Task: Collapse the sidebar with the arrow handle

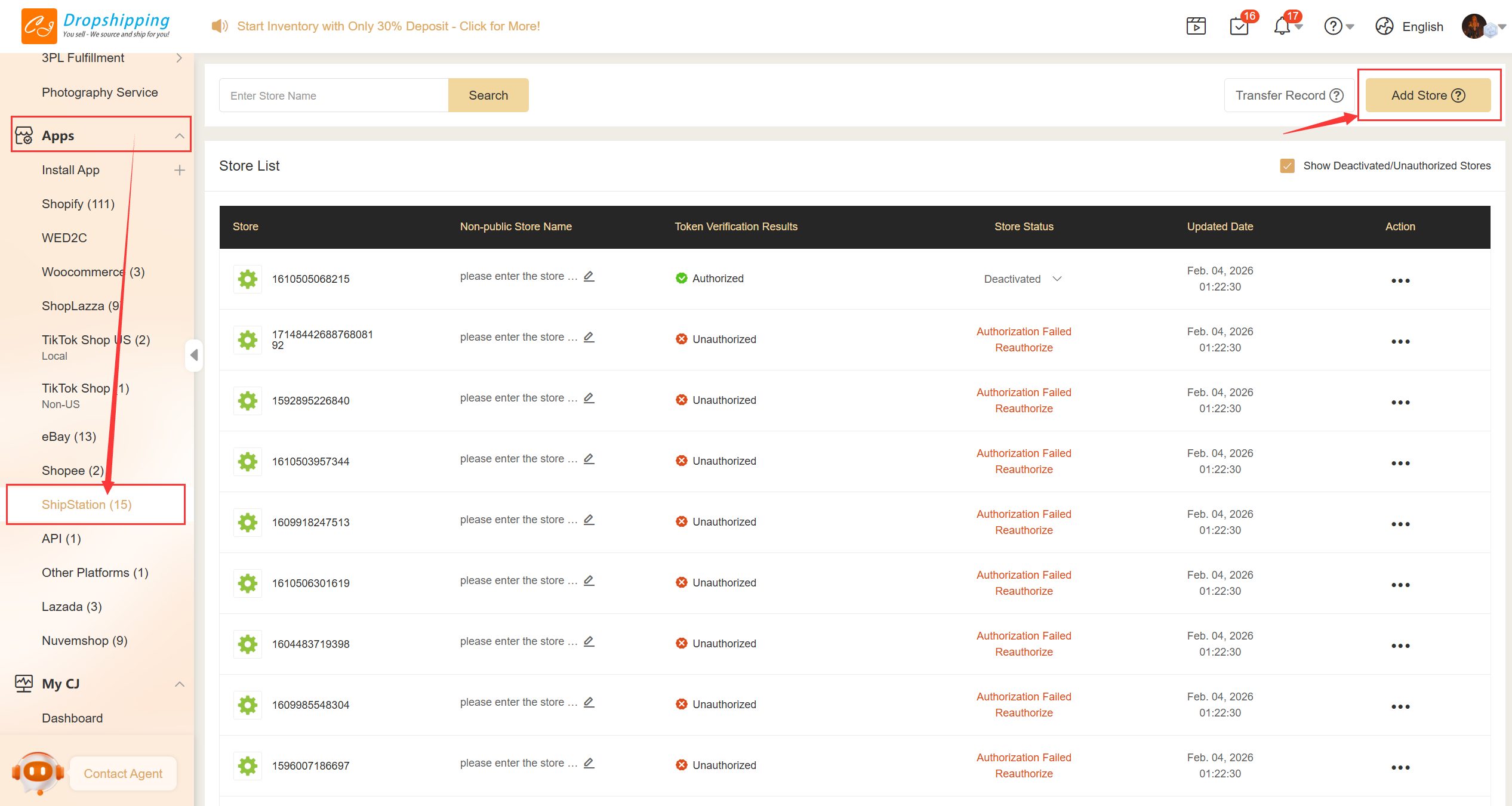Action: pyautogui.click(x=194, y=355)
